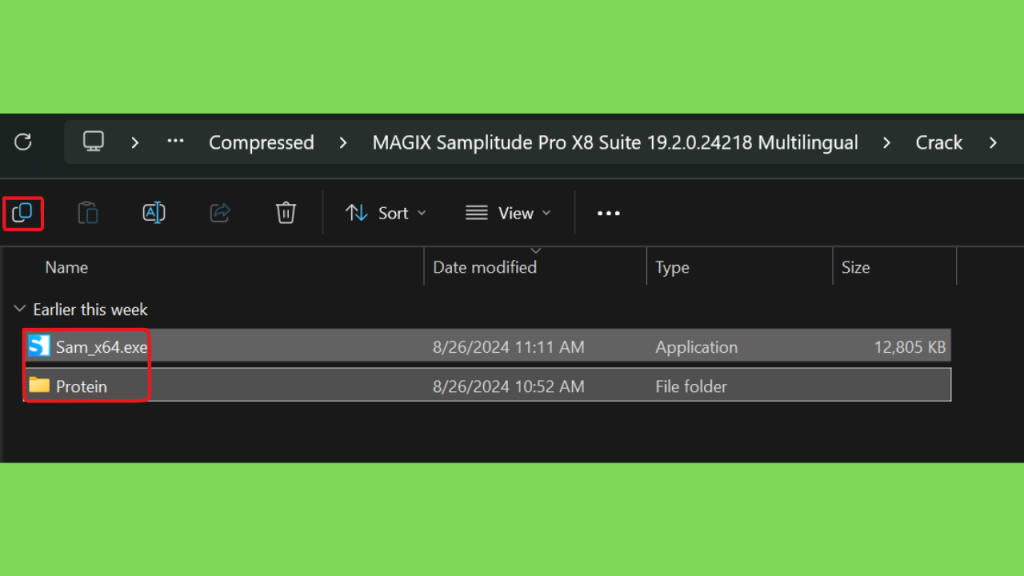Sort by Date modified column header
Screen dimensions: 1024x576
point(485,268)
